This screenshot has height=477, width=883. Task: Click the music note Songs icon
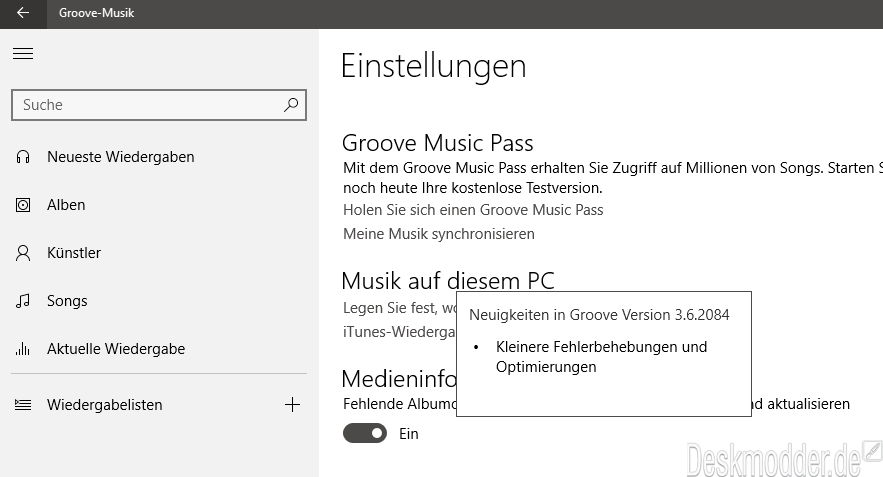tap(23, 301)
